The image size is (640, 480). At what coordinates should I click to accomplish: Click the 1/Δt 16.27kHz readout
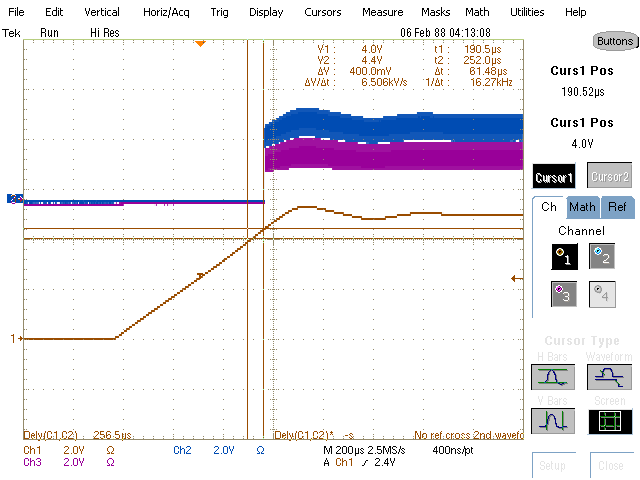pos(469,82)
